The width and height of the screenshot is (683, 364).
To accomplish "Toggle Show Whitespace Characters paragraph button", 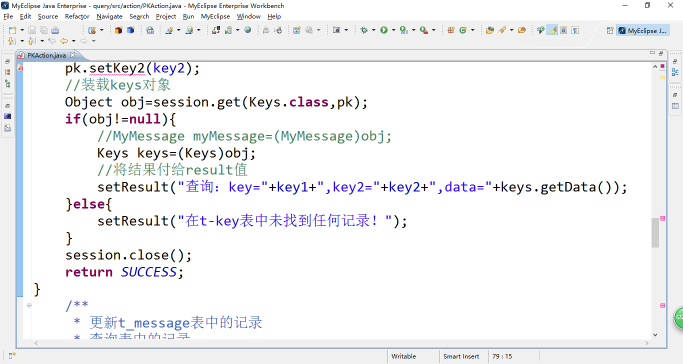I will (575, 30).
